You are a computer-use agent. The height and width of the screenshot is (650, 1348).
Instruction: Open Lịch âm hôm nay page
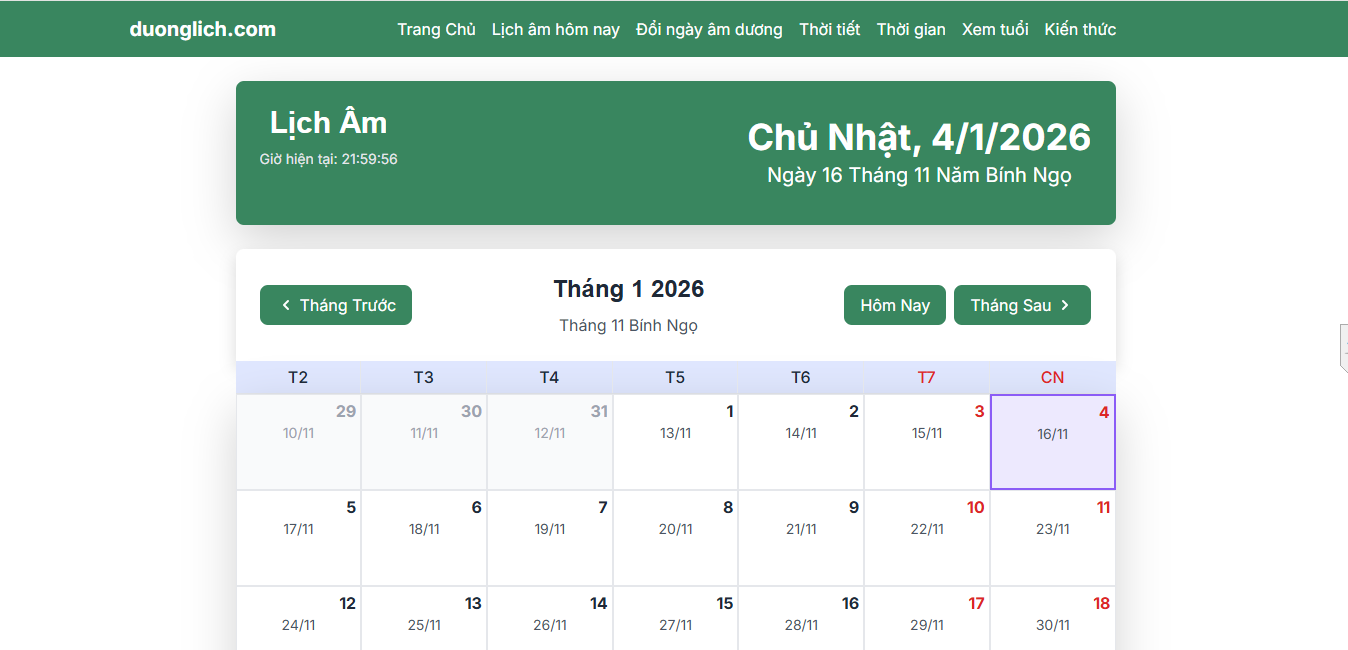pyautogui.click(x=555, y=29)
